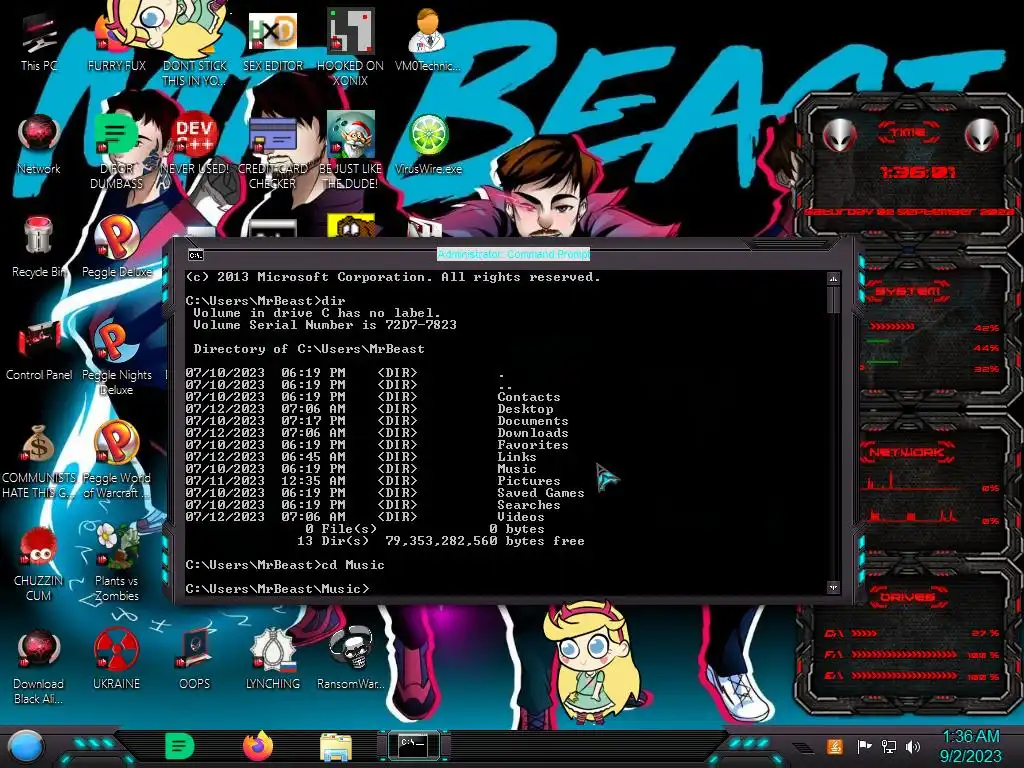Click the TIME widget header
Viewport: 1024px width, 768px height.
pyautogui.click(x=908, y=133)
